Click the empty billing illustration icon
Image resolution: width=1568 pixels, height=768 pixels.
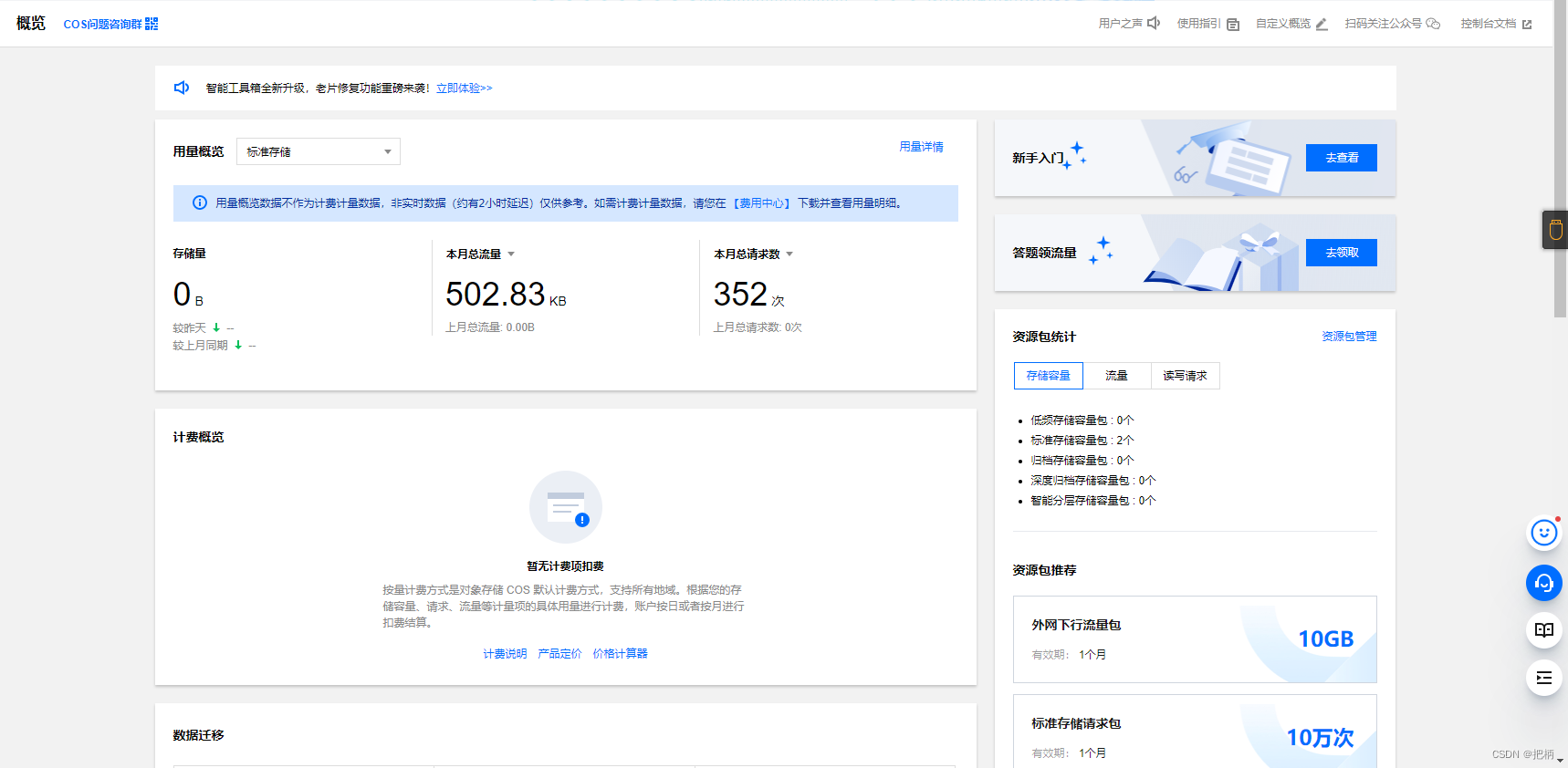click(x=566, y=507)
